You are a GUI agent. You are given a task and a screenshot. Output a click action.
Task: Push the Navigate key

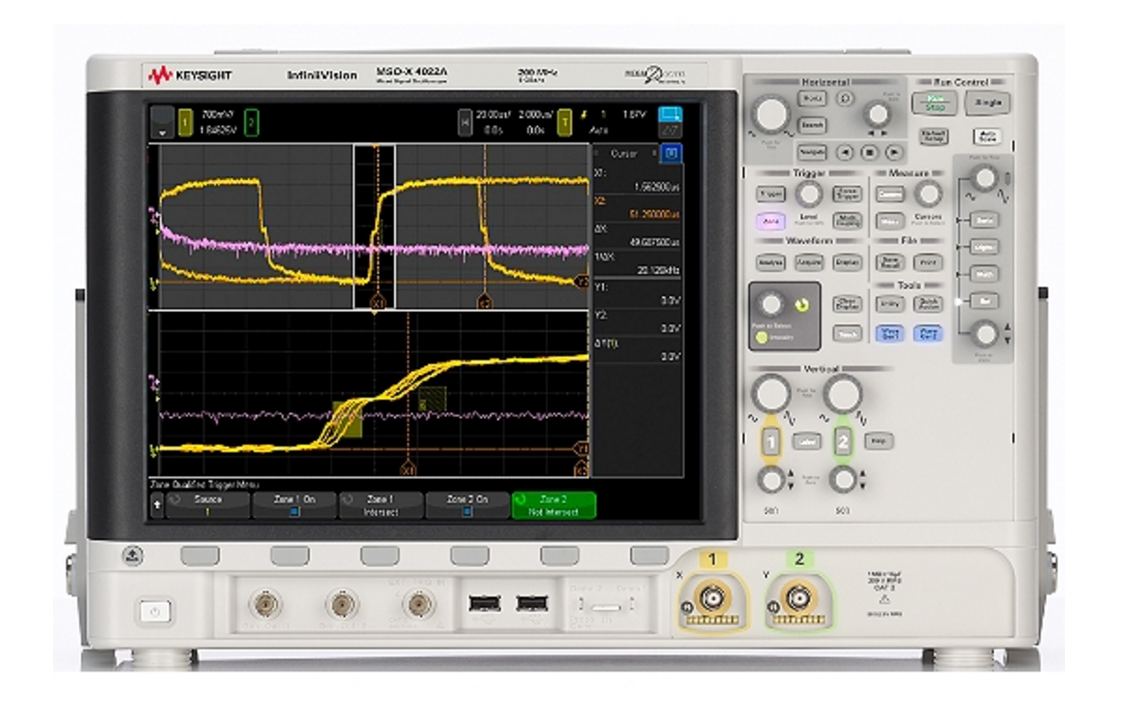pos(811,153)
